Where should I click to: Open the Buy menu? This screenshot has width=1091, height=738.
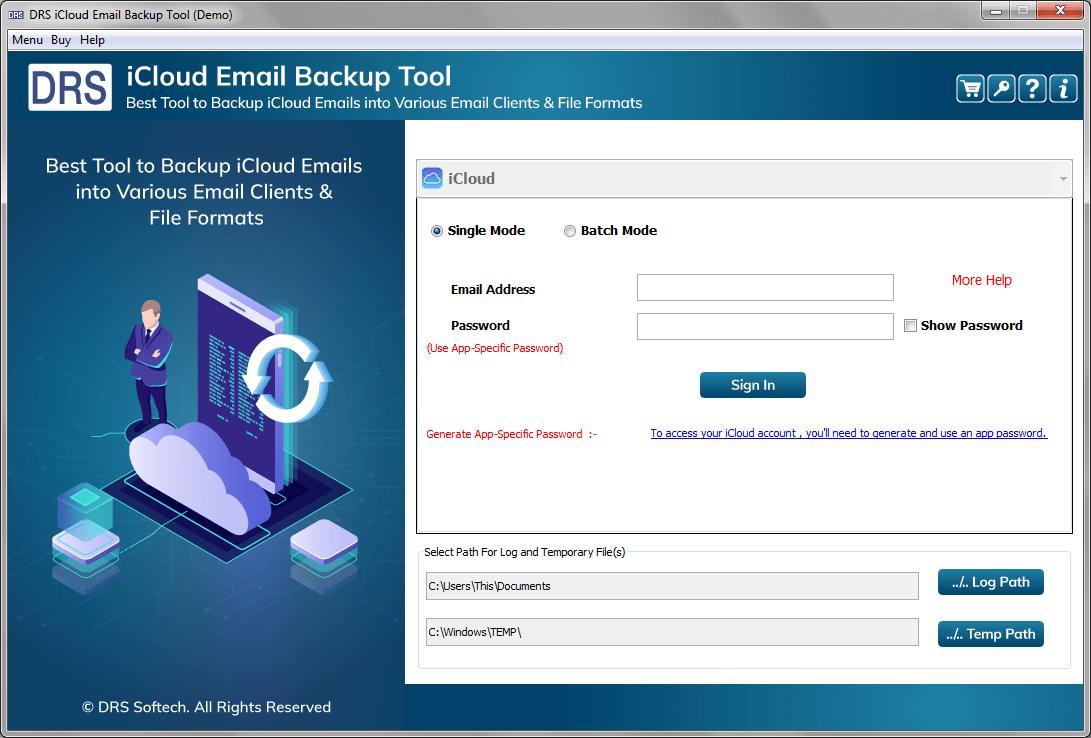click(60, 40)
